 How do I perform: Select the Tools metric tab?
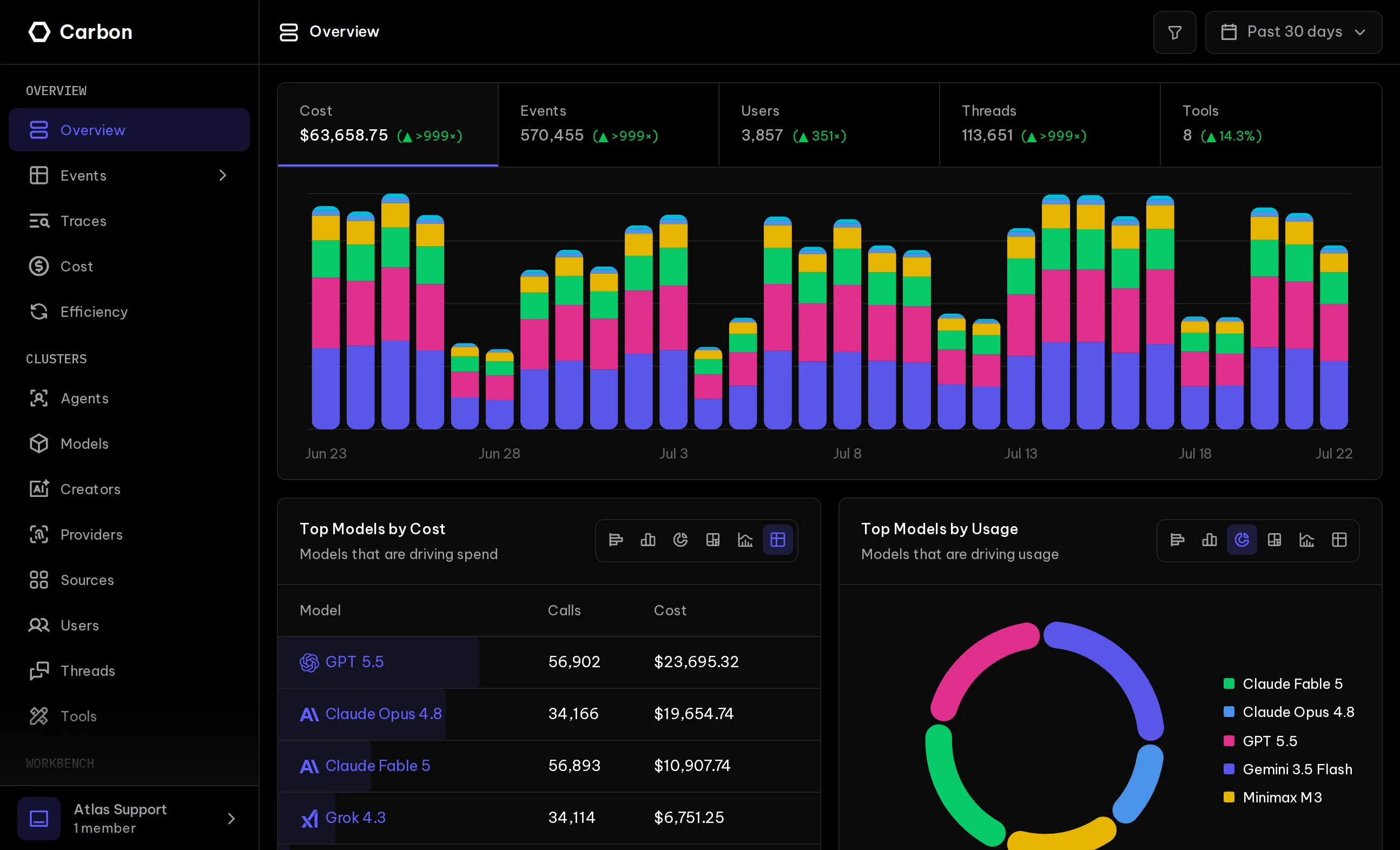tap(1271, 124)
